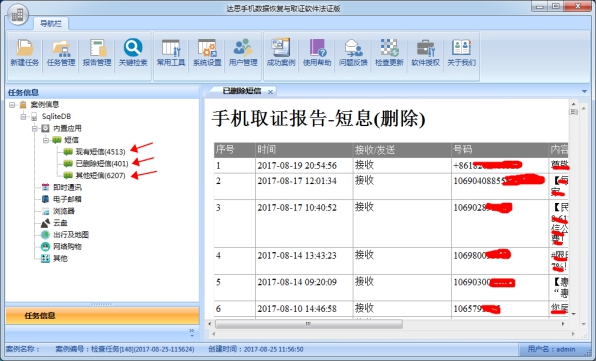Screen dimensions: 596x361
Task: Click 用户名：admin in status bar
Action: [551, 349]
